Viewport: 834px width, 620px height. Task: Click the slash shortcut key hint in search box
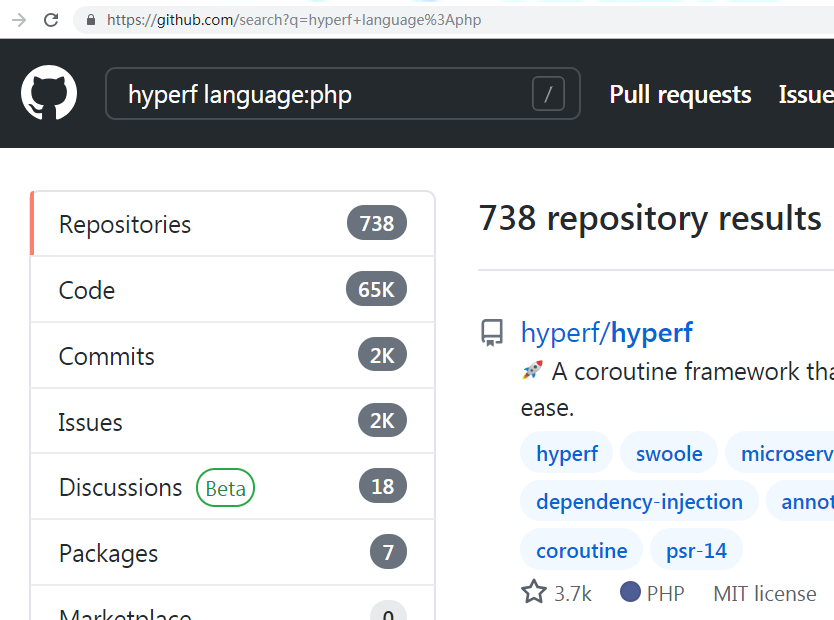click(548, 94)
